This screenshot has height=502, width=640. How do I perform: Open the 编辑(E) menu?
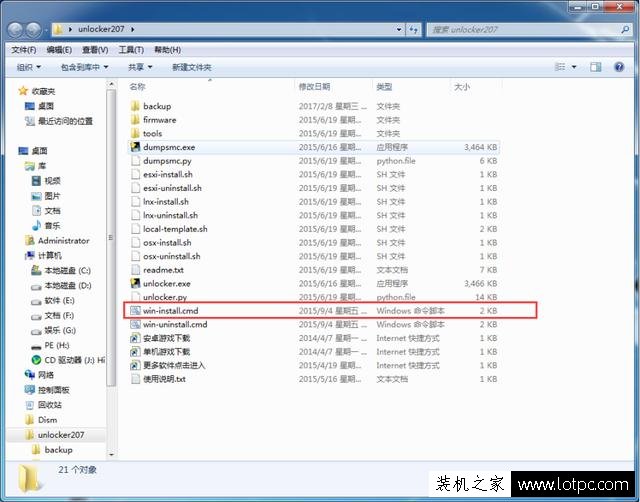(x=59, y=50)
